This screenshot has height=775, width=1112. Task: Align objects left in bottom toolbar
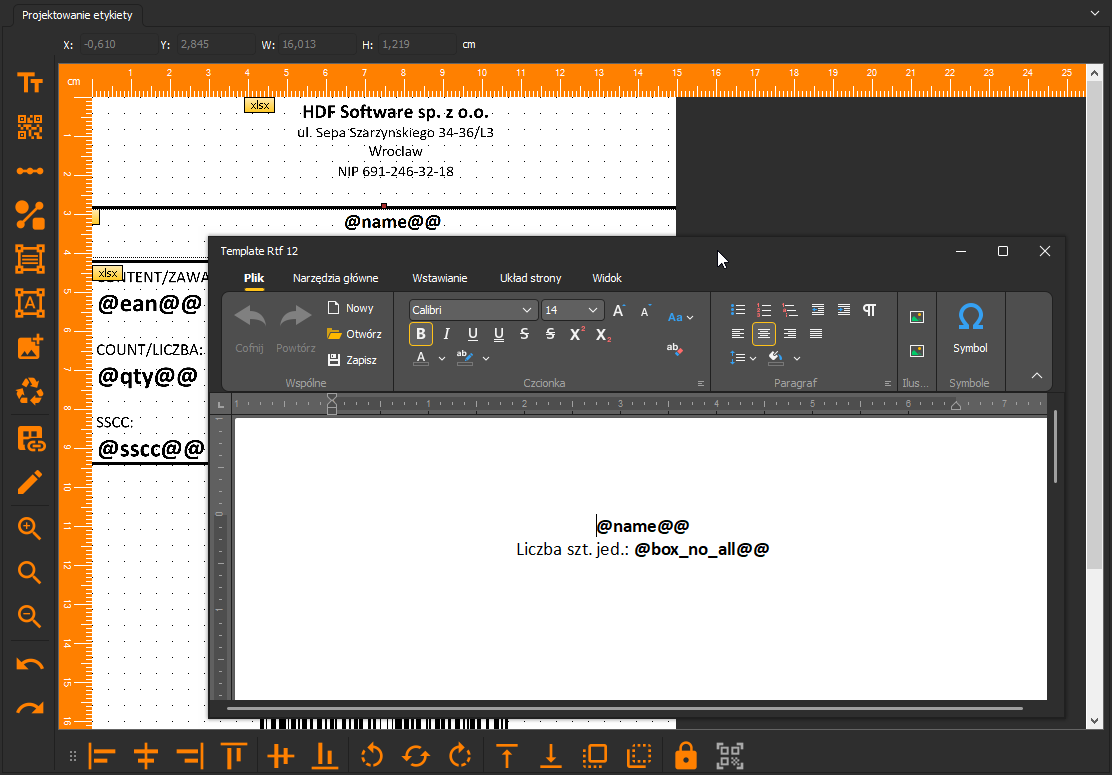click(x=101, y=756)
